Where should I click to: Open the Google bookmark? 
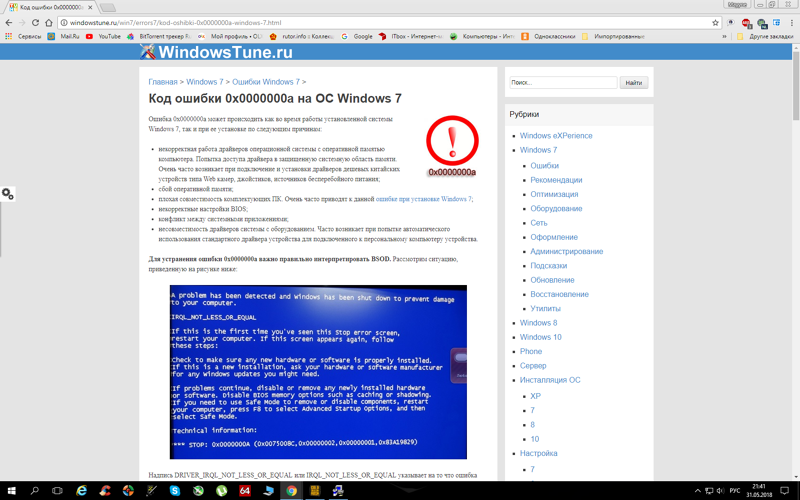point(357,36)
